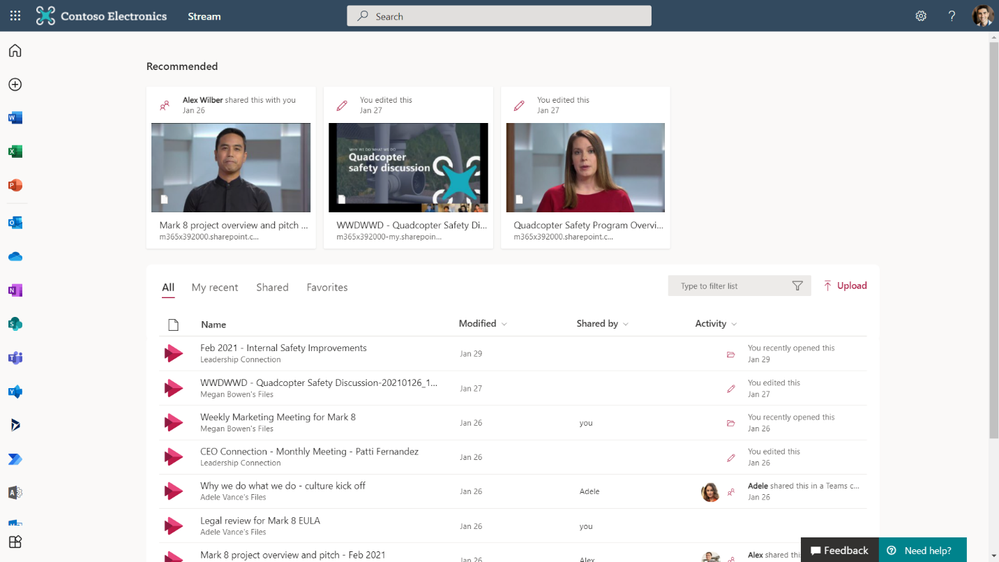Click the filter funnel icon
The height and width of the screenshot is (562, 999).
pos(797,286)
